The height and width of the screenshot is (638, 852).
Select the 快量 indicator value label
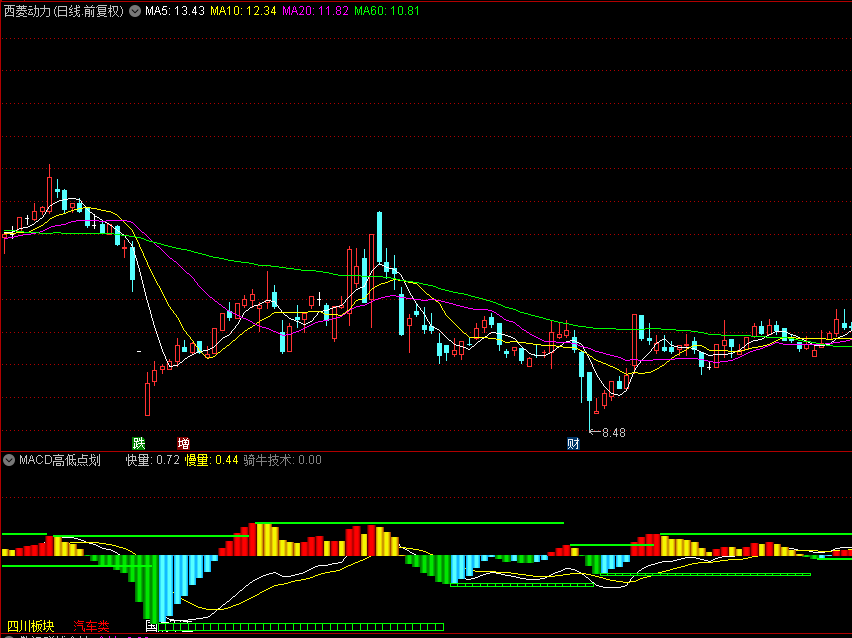tap(153, 460)
